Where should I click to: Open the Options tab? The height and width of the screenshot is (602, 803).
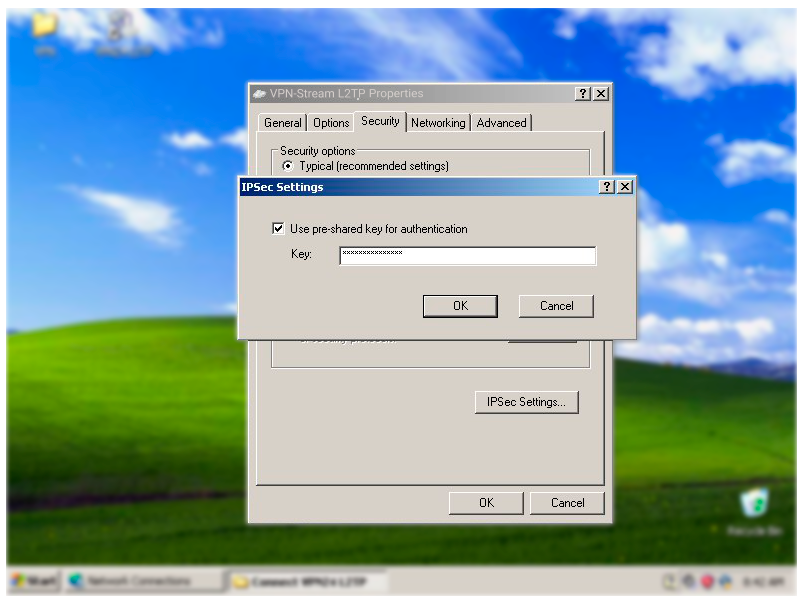tap(331, 123)
